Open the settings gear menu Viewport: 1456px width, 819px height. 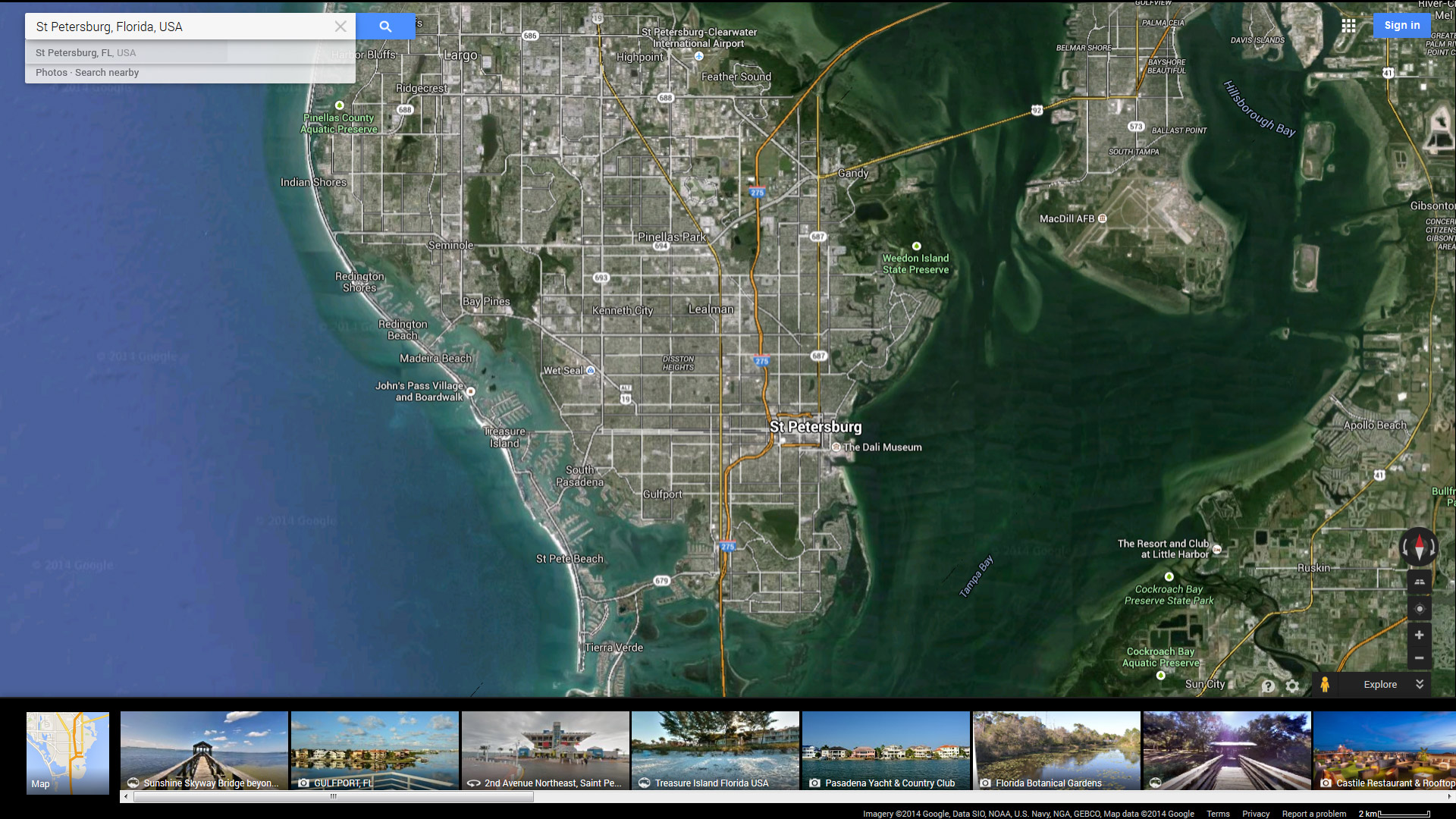(1292, 686)
